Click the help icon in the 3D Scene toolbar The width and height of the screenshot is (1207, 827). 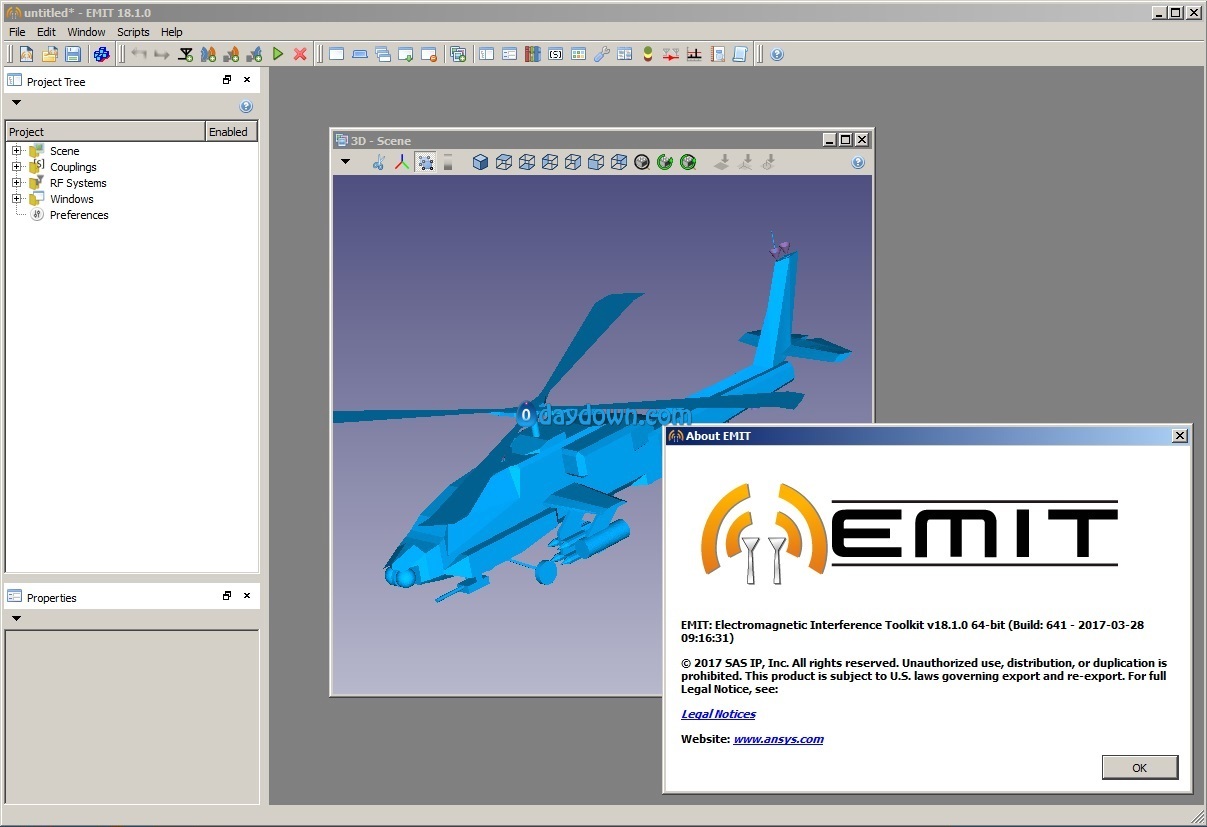858,162
